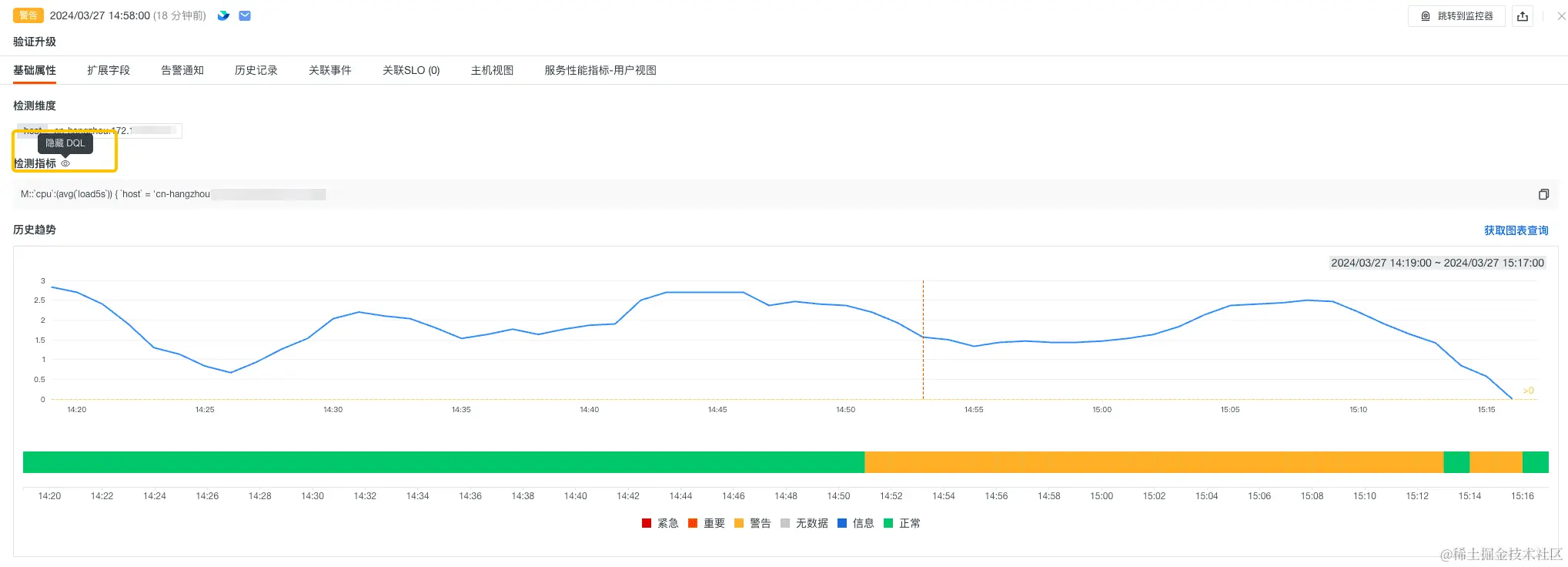
Task: Click the DQL query text box
Action: 785,194
